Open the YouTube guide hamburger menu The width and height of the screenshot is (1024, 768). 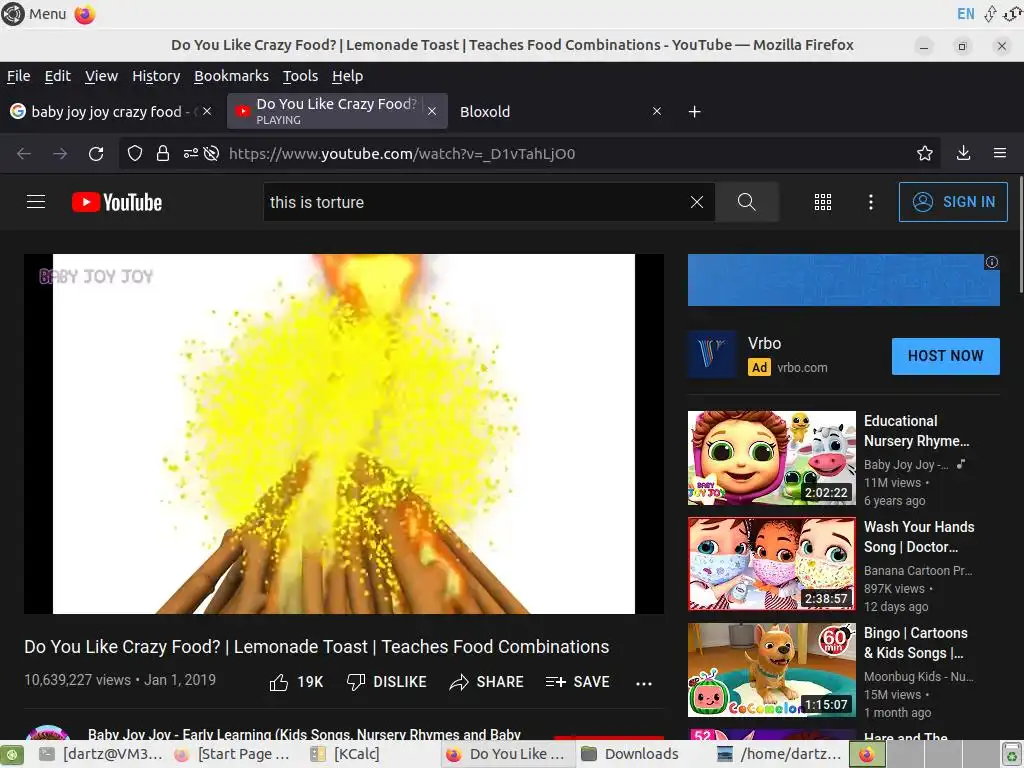(36, 202)
